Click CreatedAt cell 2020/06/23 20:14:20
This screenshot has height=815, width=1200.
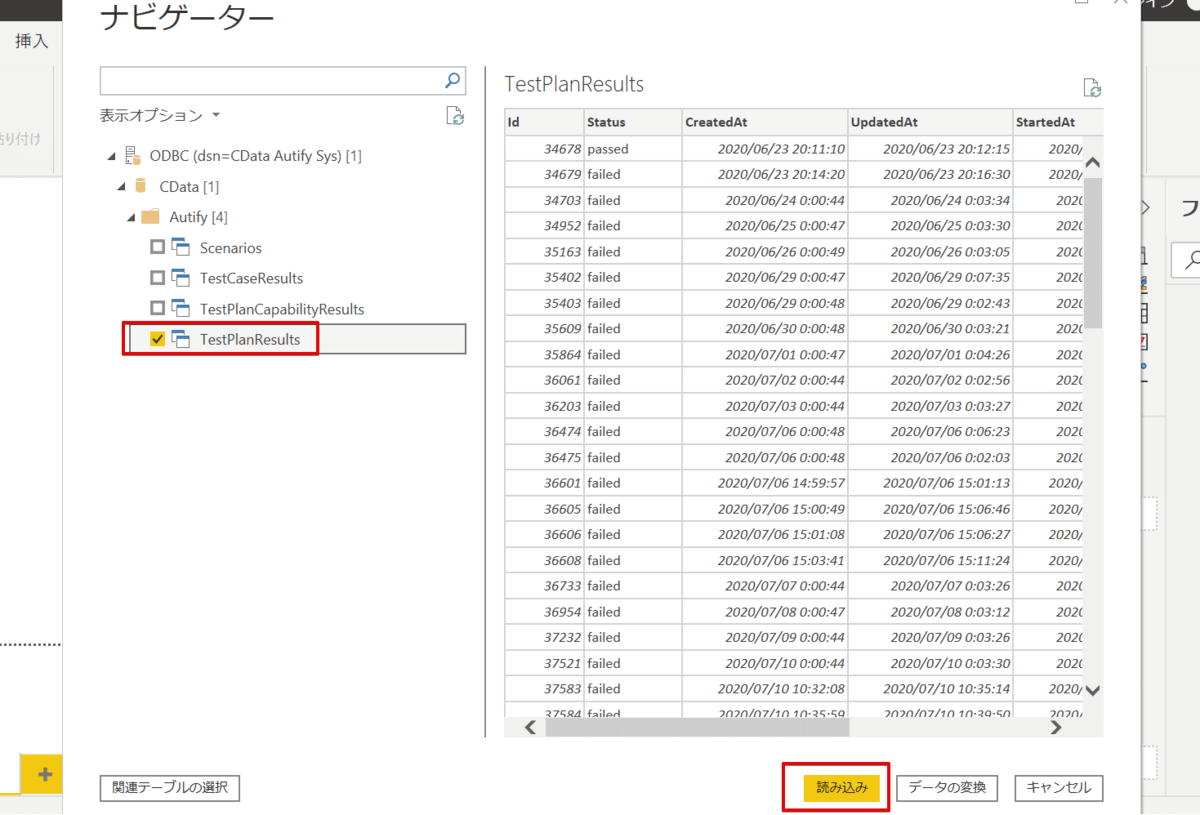tap(764, 174)
